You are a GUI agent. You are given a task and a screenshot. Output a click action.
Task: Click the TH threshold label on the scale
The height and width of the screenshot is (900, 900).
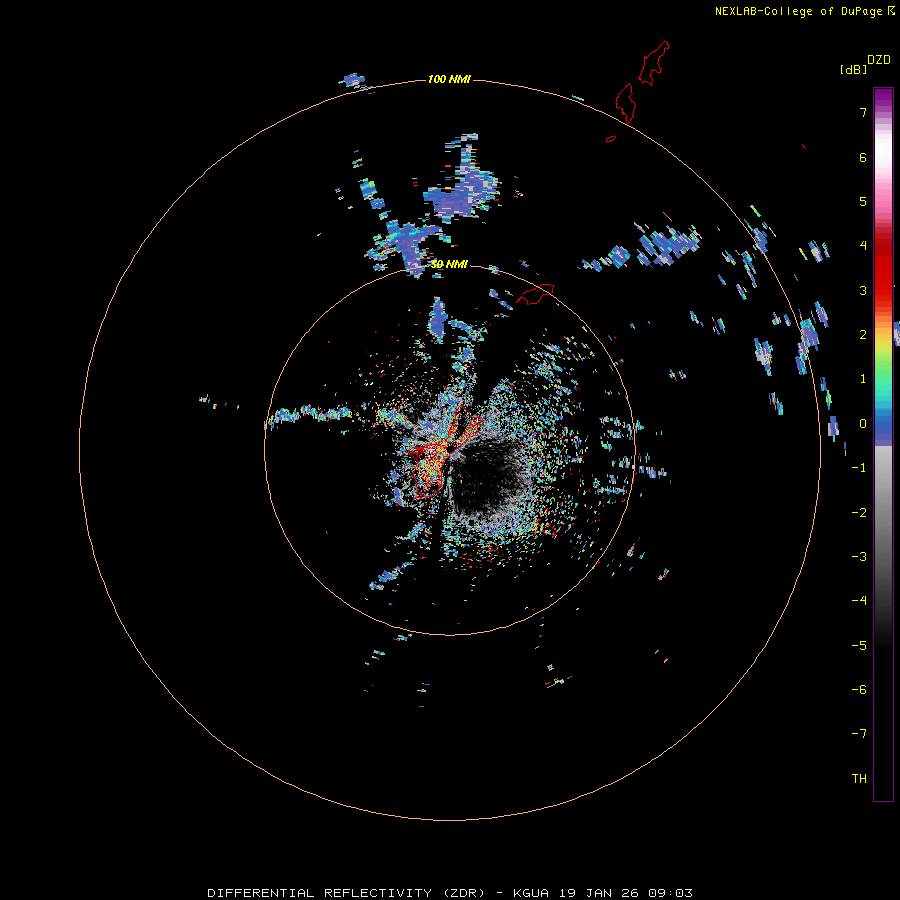pyautogui.click(x=859, y=779)
